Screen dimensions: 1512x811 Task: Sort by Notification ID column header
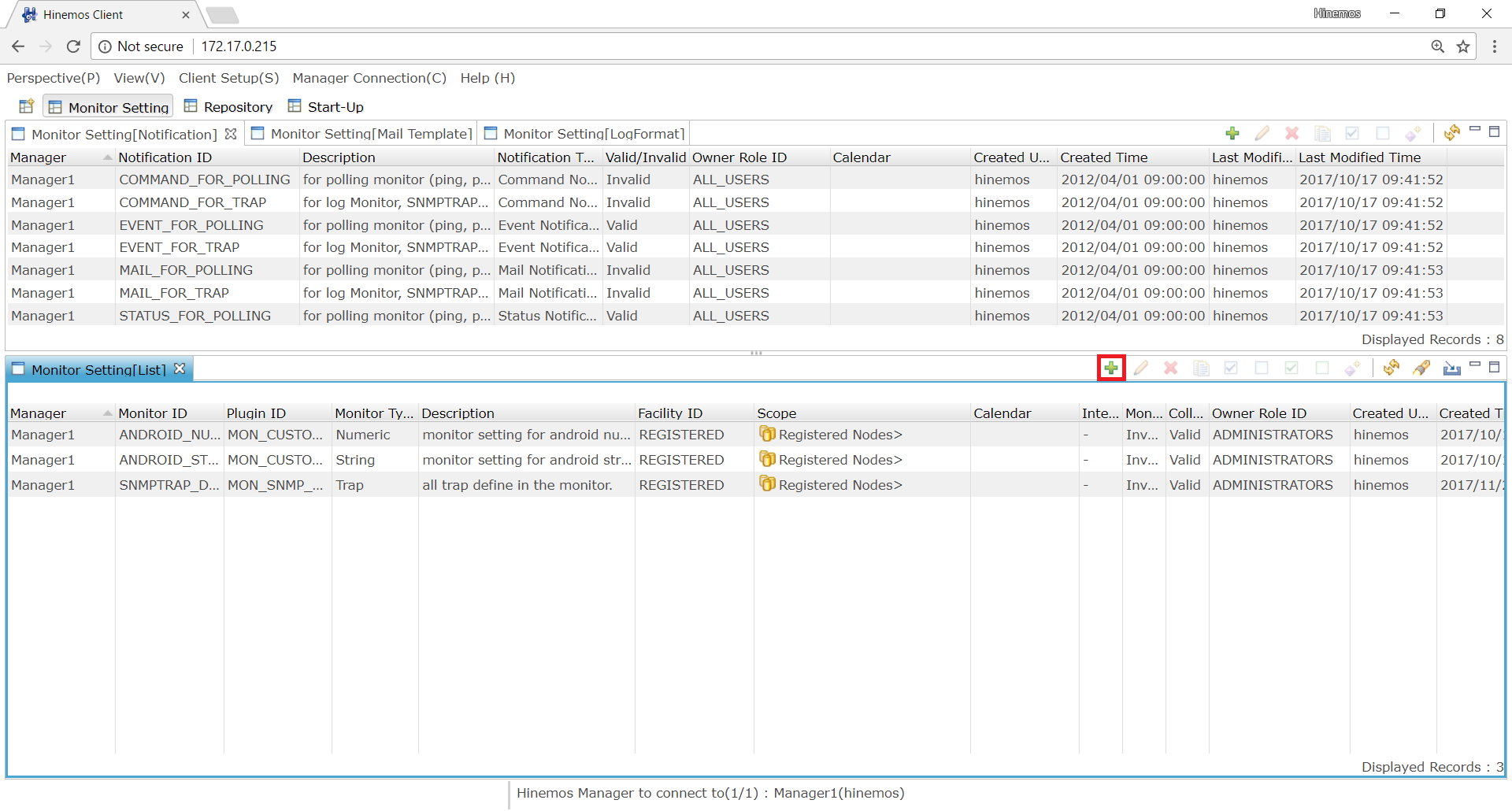point(207,157)
